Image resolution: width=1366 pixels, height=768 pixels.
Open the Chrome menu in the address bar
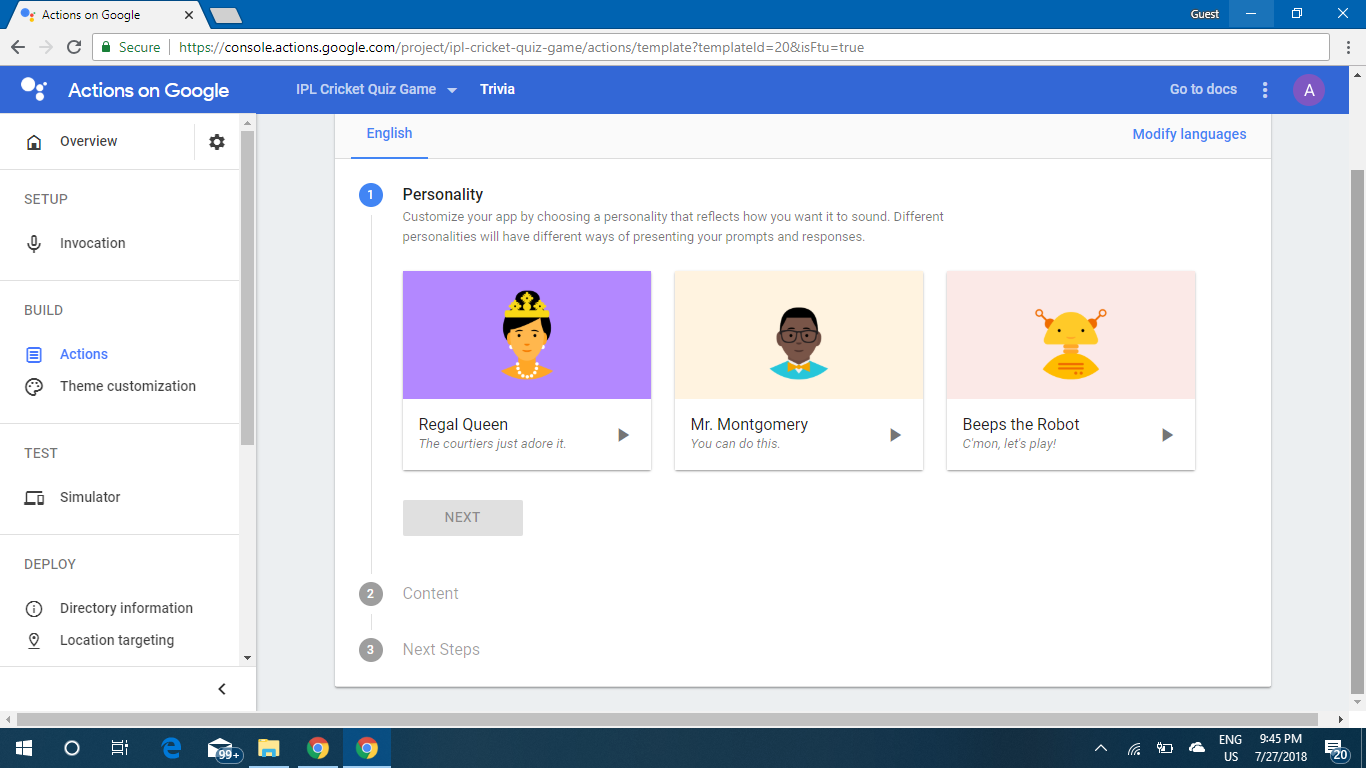point(1347,47)
